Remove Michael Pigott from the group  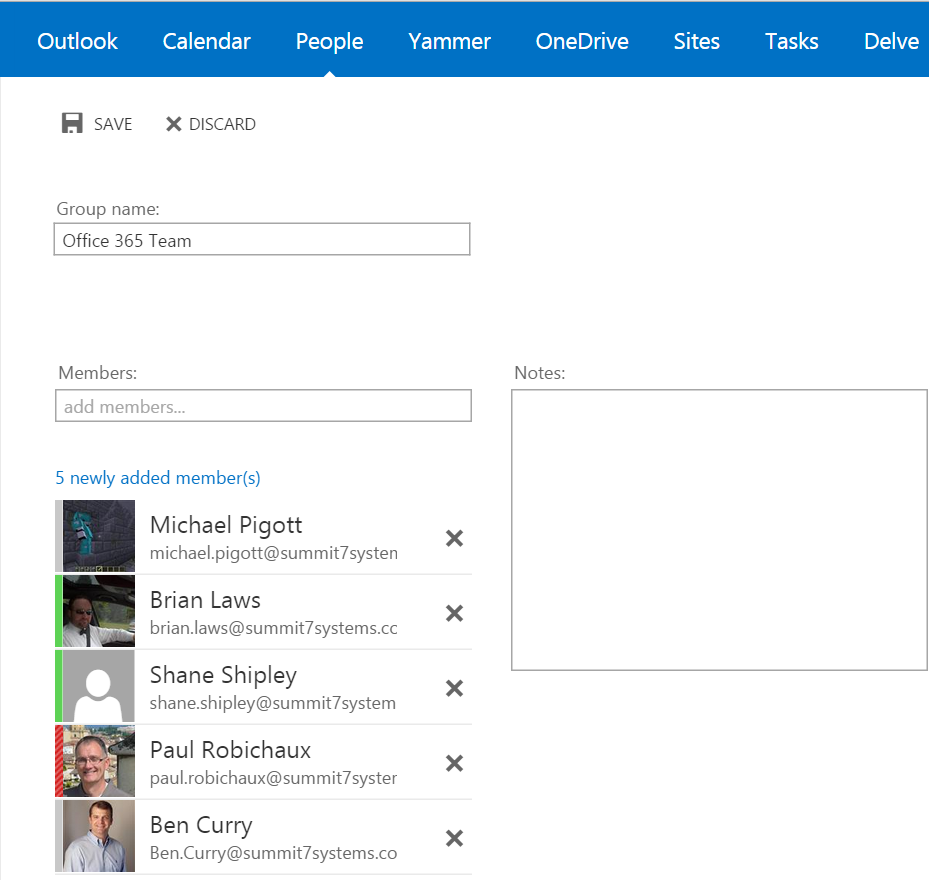(x=454, y=538)
